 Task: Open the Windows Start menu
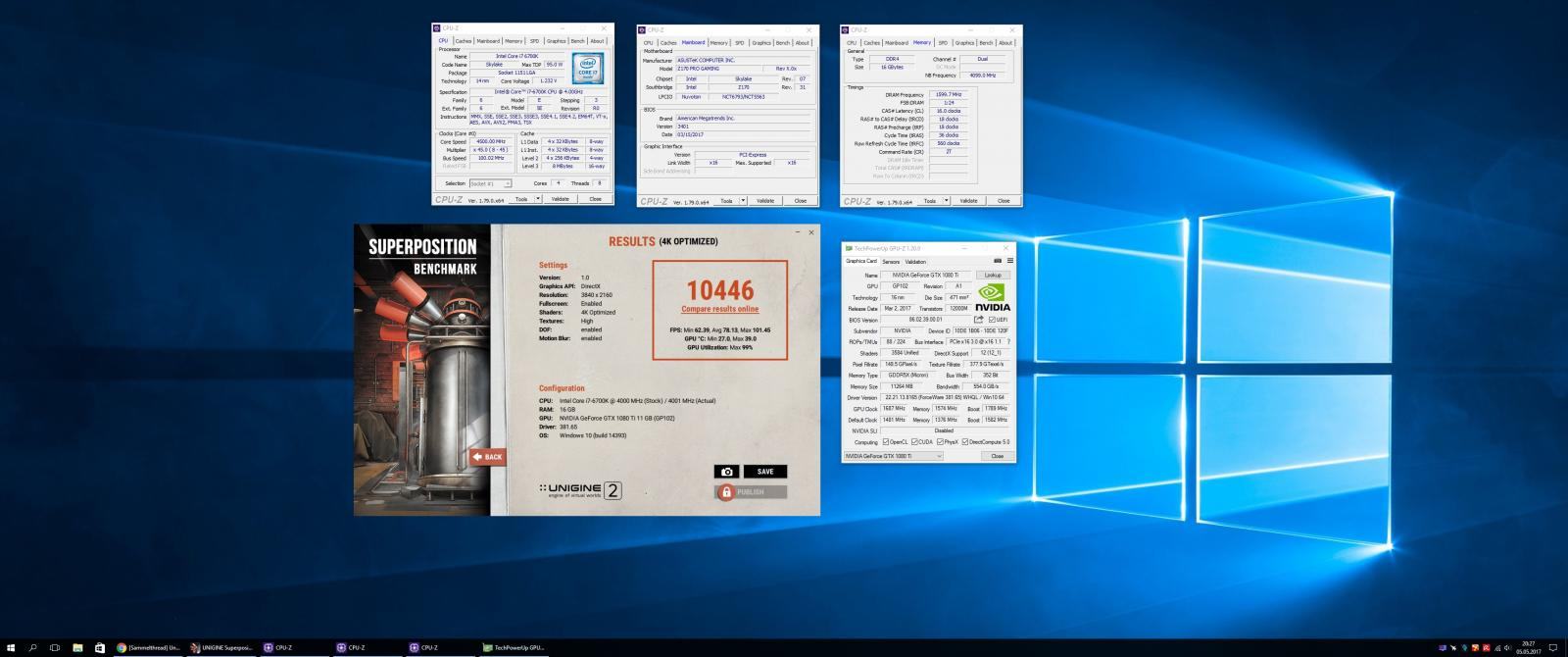[10, 647]
